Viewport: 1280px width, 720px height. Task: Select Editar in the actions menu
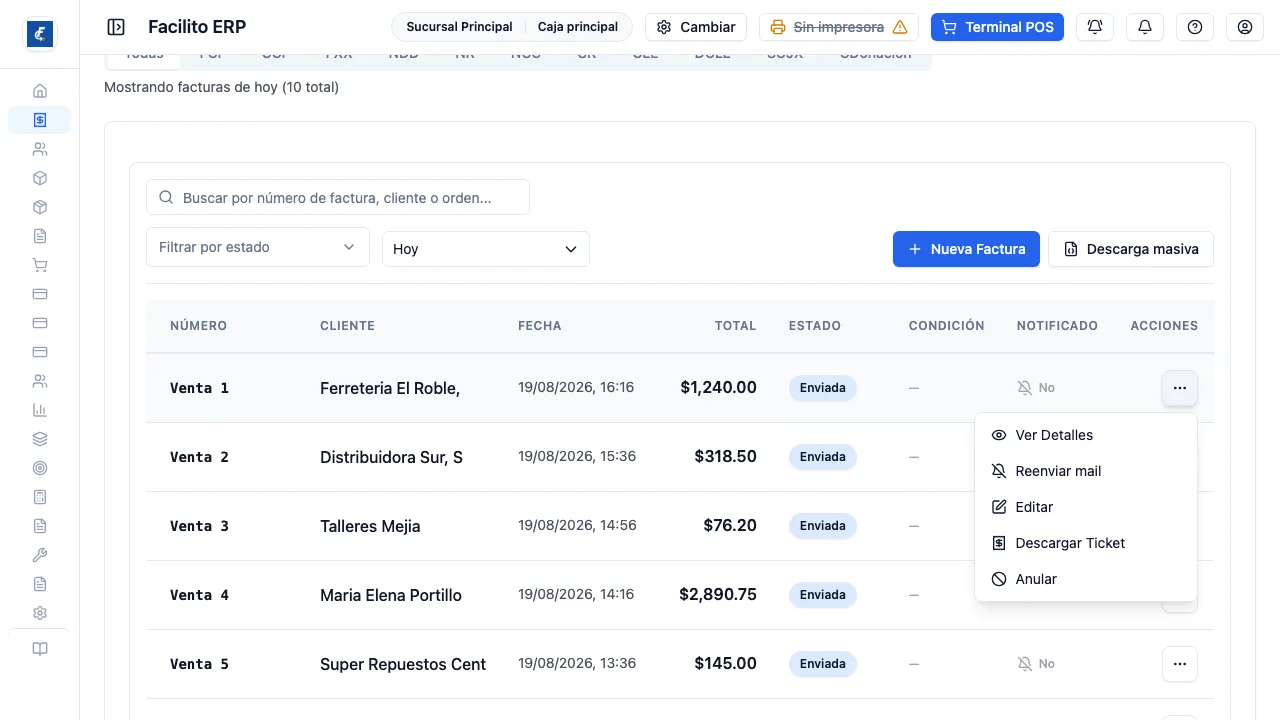pos(1085,507)
